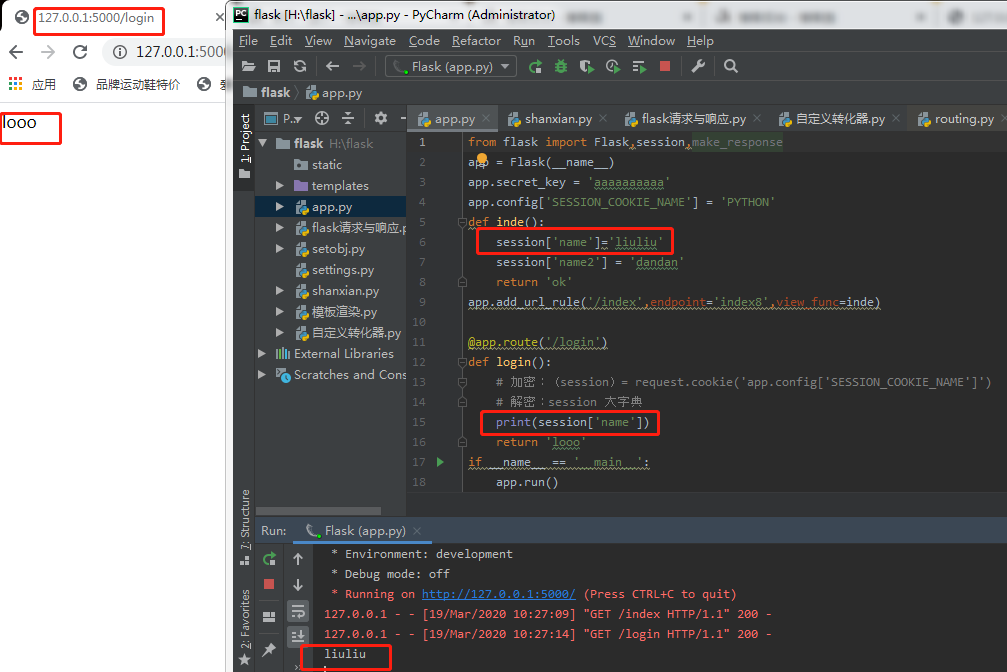
Task: Stop the app with red square toolbar icon
Action: tap(665, 66)
